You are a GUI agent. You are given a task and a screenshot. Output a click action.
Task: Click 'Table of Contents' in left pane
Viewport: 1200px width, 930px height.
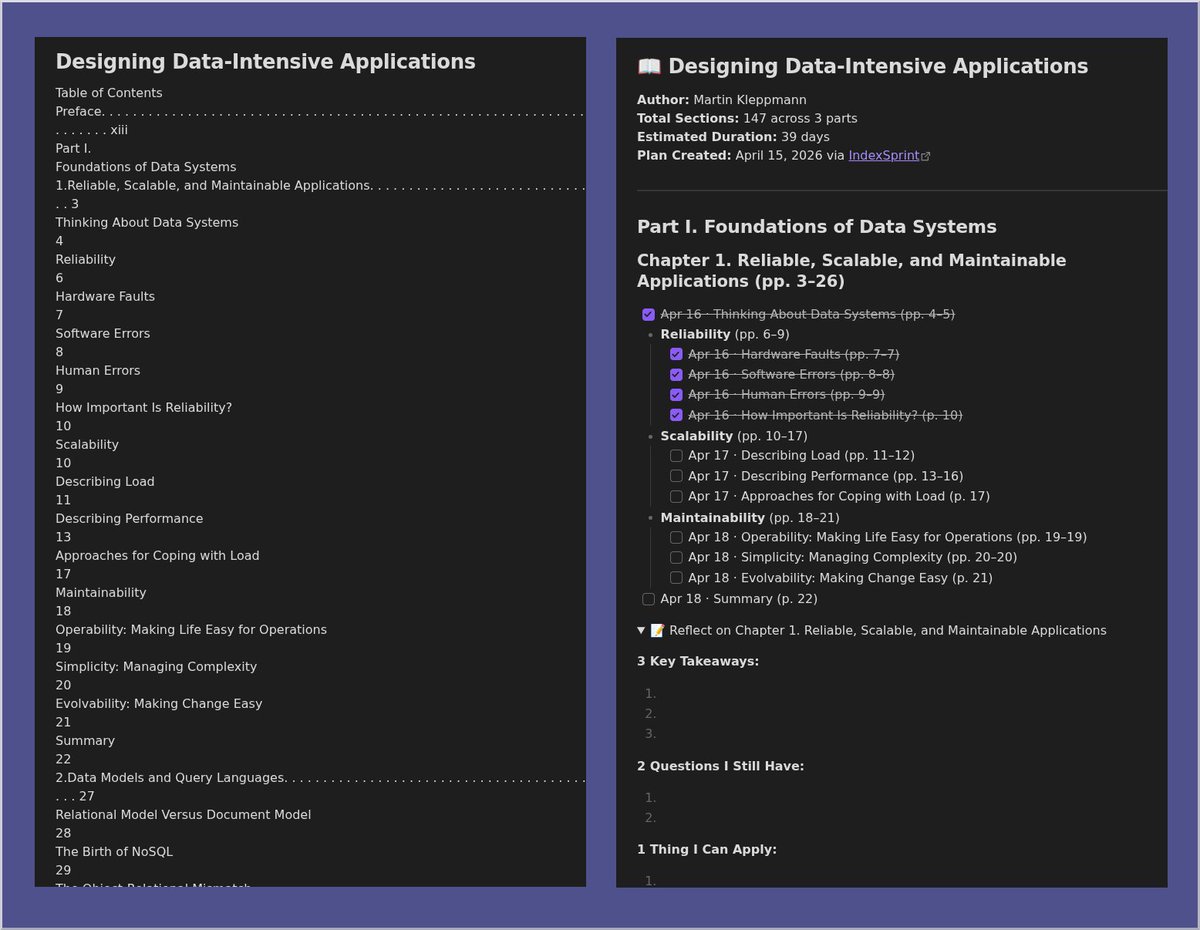tap(109, 93)
